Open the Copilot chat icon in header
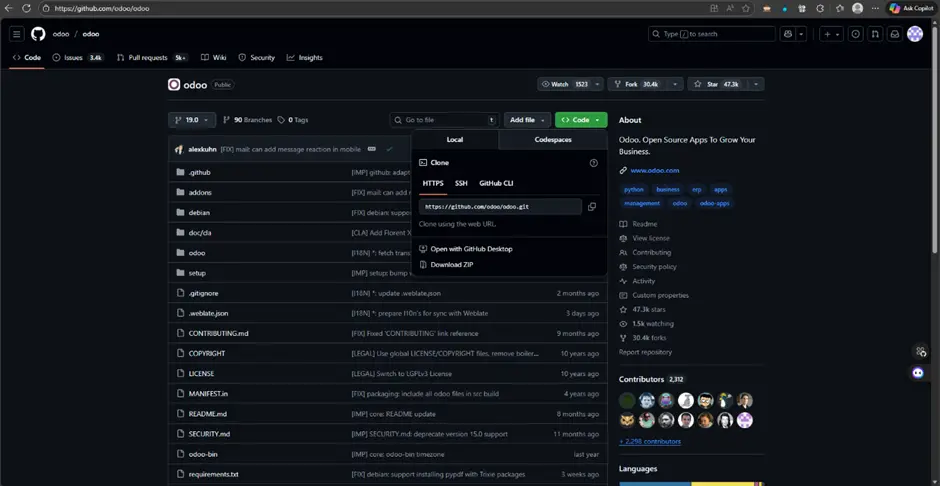The width and height of the screenshot is (940, 486). click(788, 34)
